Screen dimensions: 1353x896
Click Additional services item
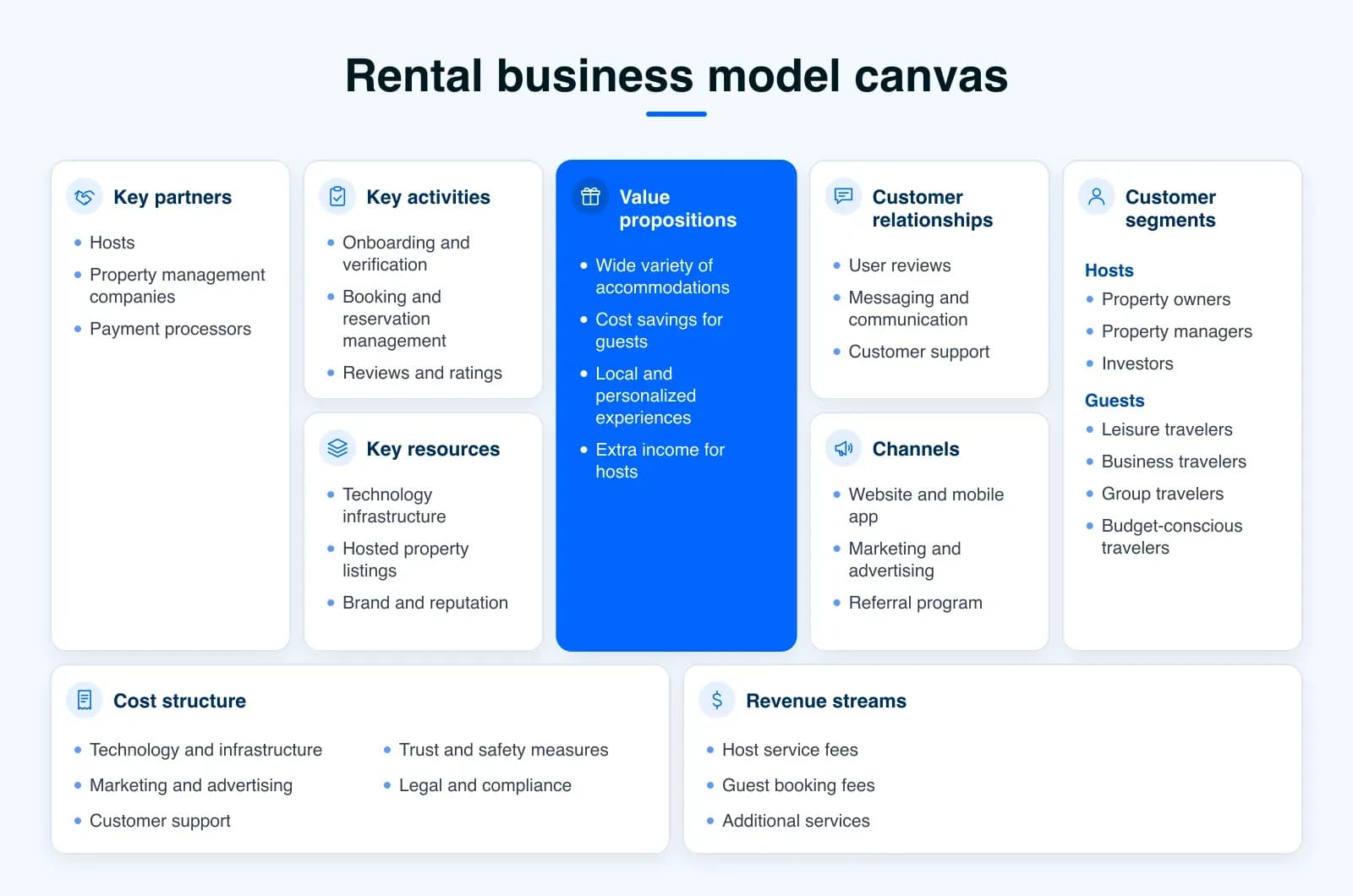point(796,821)
